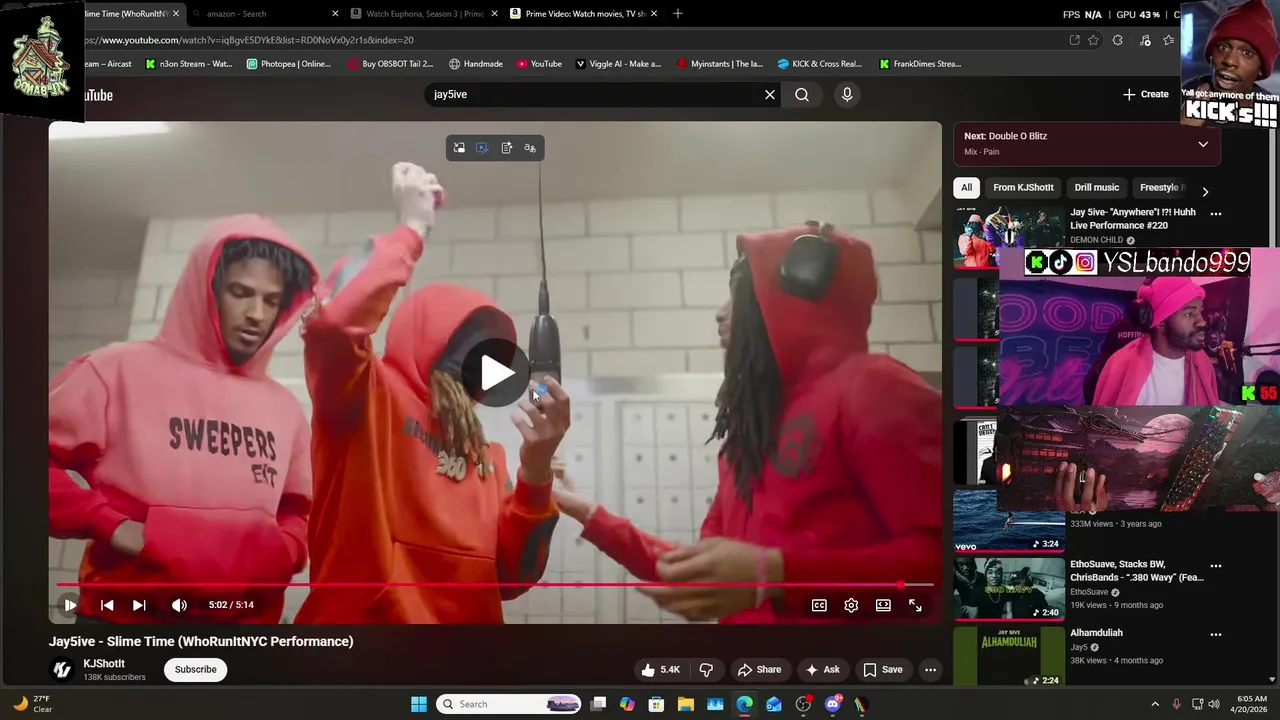Switch to Watch Euphoria Season 3 tab
This screenshot has height=720, width=1280.
425,14
